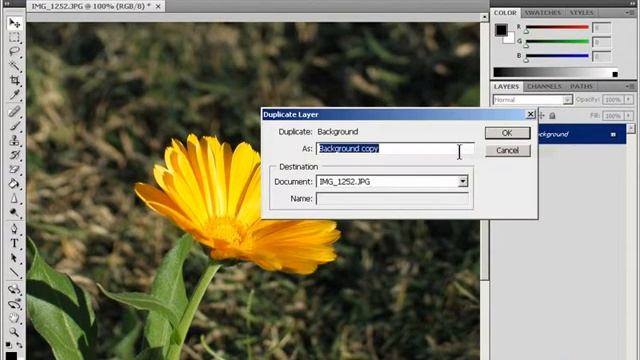Select the Crop tool
Screen dimensions: 640x360
(x=14, y=80)
